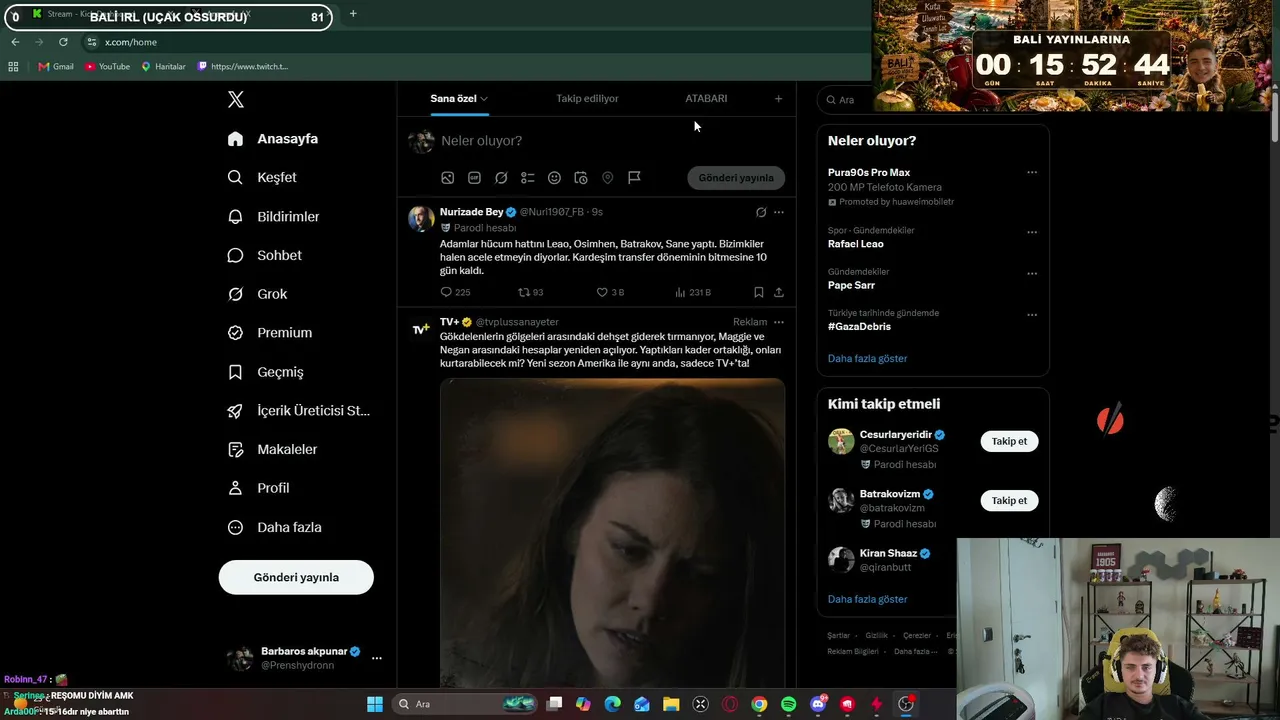Go back in the browser

click(15, 42)
